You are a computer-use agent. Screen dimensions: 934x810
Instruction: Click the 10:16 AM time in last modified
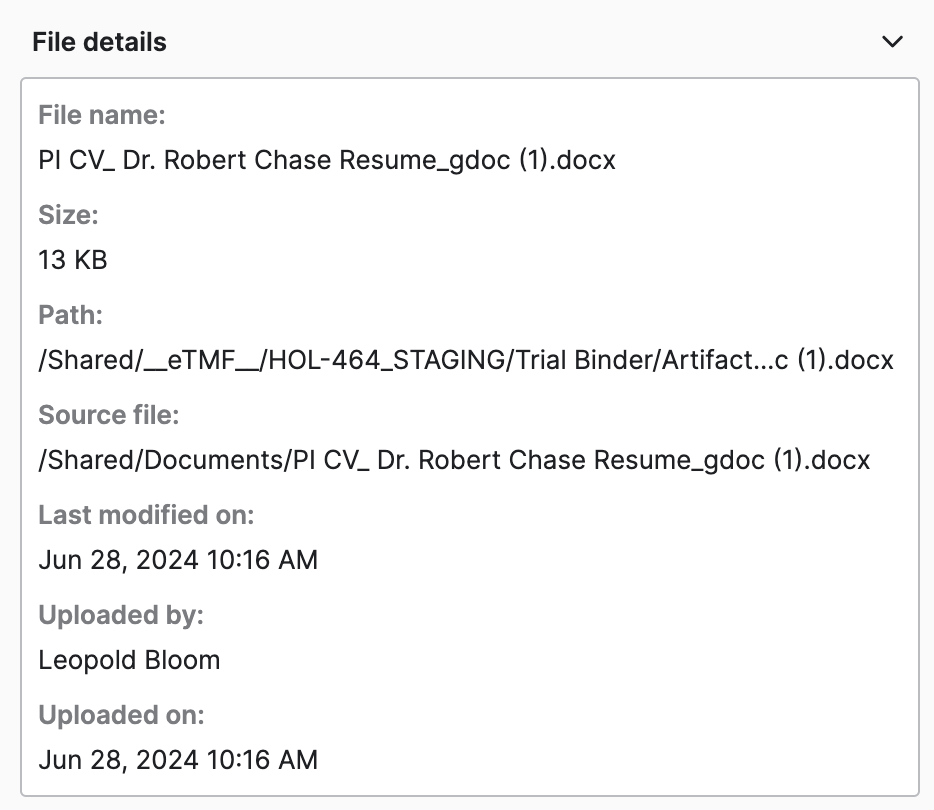tap(263, 560)
